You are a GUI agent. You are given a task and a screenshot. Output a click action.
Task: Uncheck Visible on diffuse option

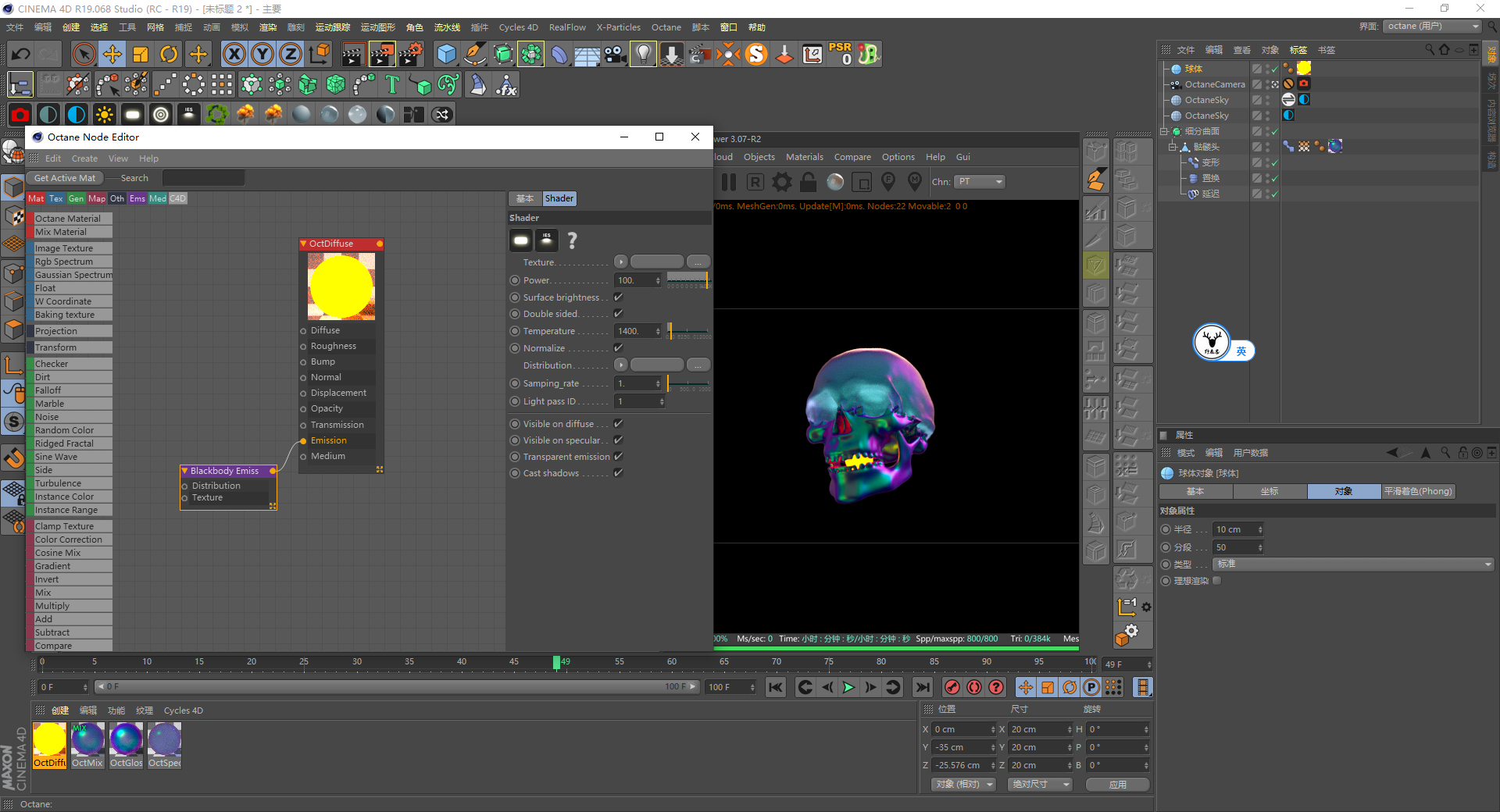(x=618, y=424)
